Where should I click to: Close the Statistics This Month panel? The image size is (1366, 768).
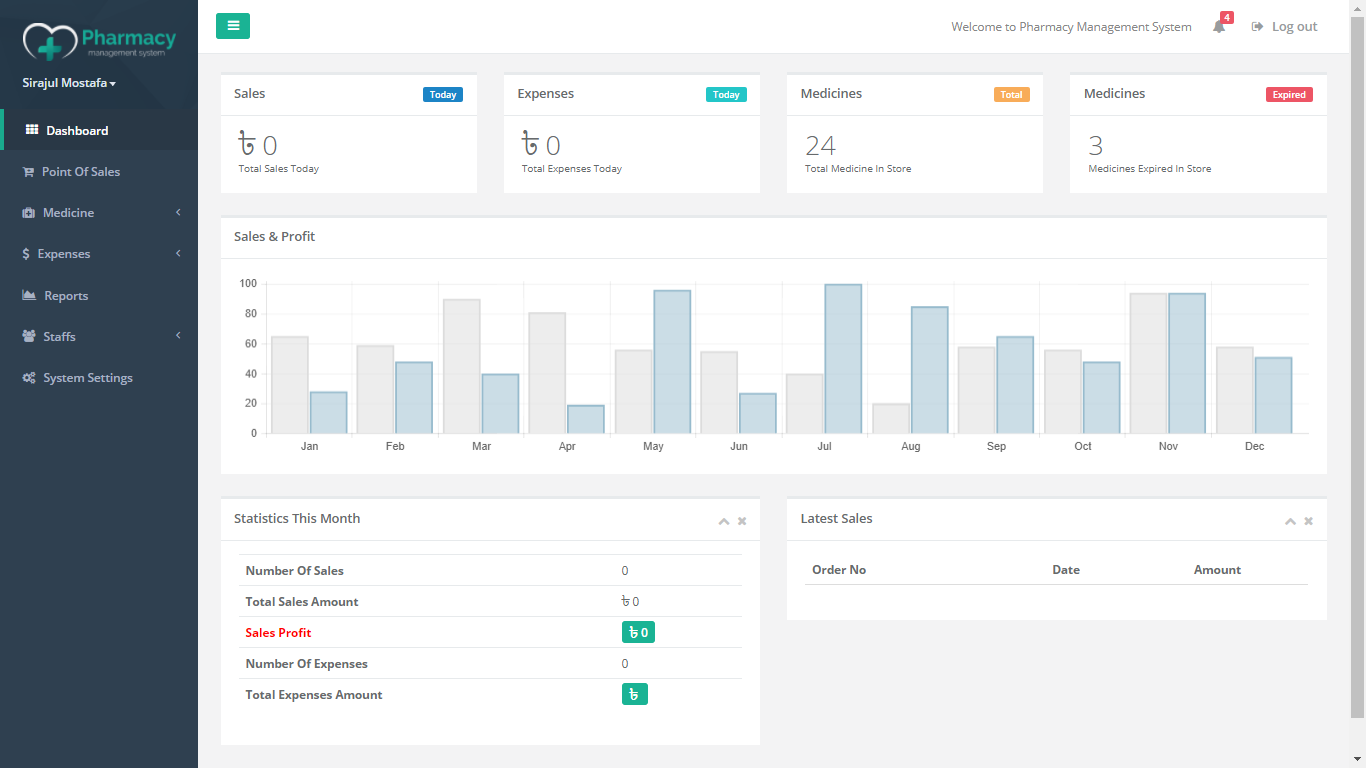tap(742, 521)
